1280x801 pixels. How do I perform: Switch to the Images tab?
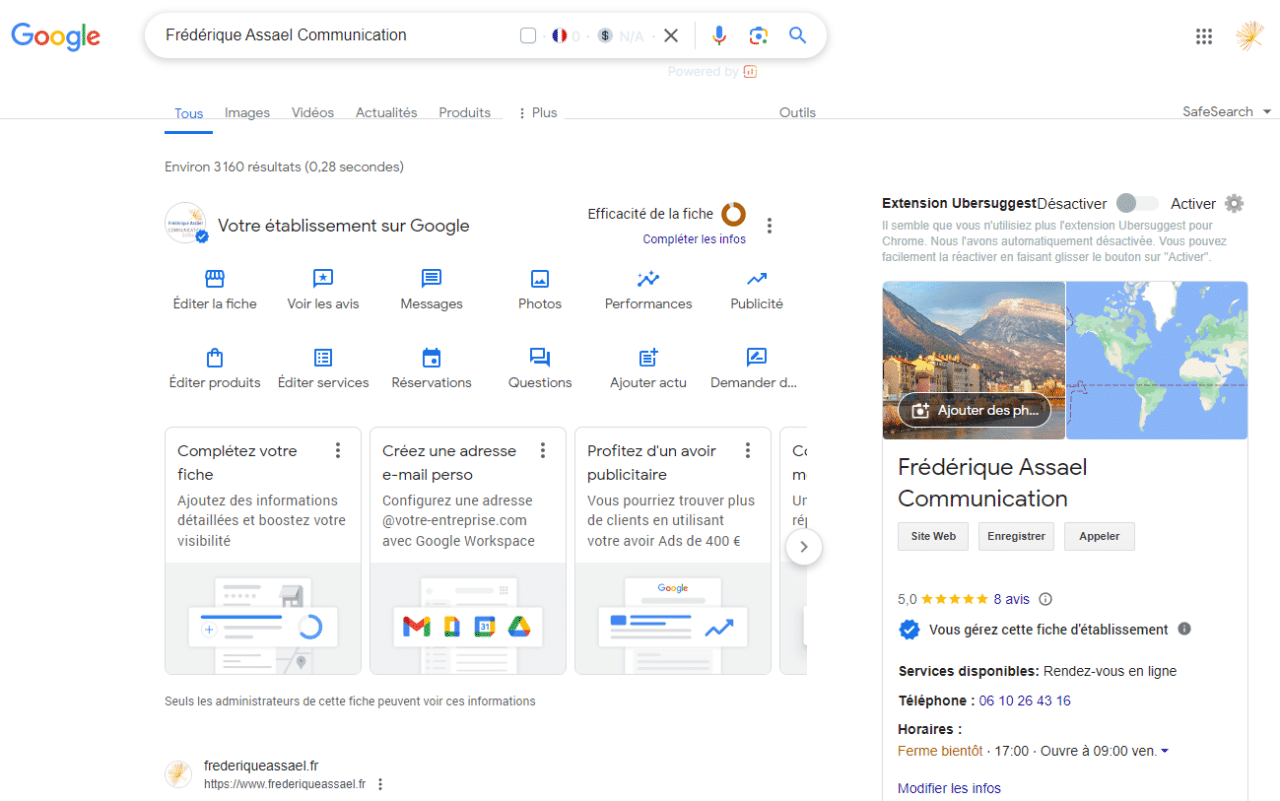(247, 113)
